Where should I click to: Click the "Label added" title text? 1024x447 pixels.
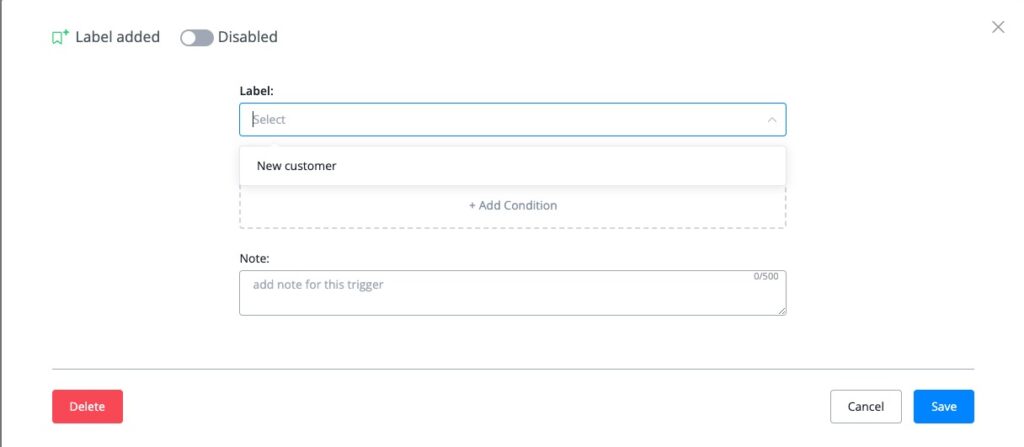click(117, 37)
